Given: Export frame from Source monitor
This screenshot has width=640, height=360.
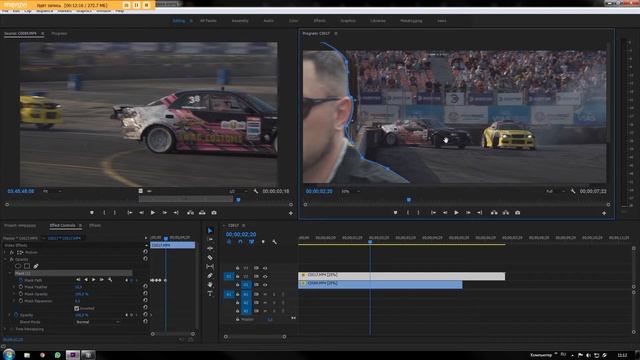Looking at the screenshot, I should pos(214,213).
